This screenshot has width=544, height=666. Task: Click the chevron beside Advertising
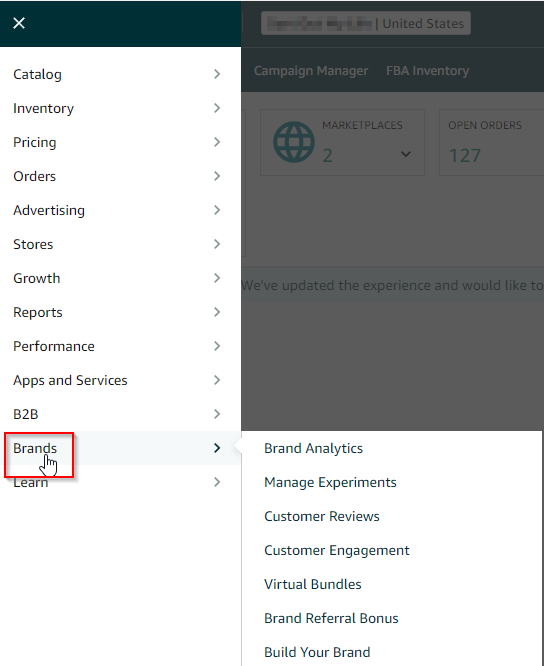(217, 210)
